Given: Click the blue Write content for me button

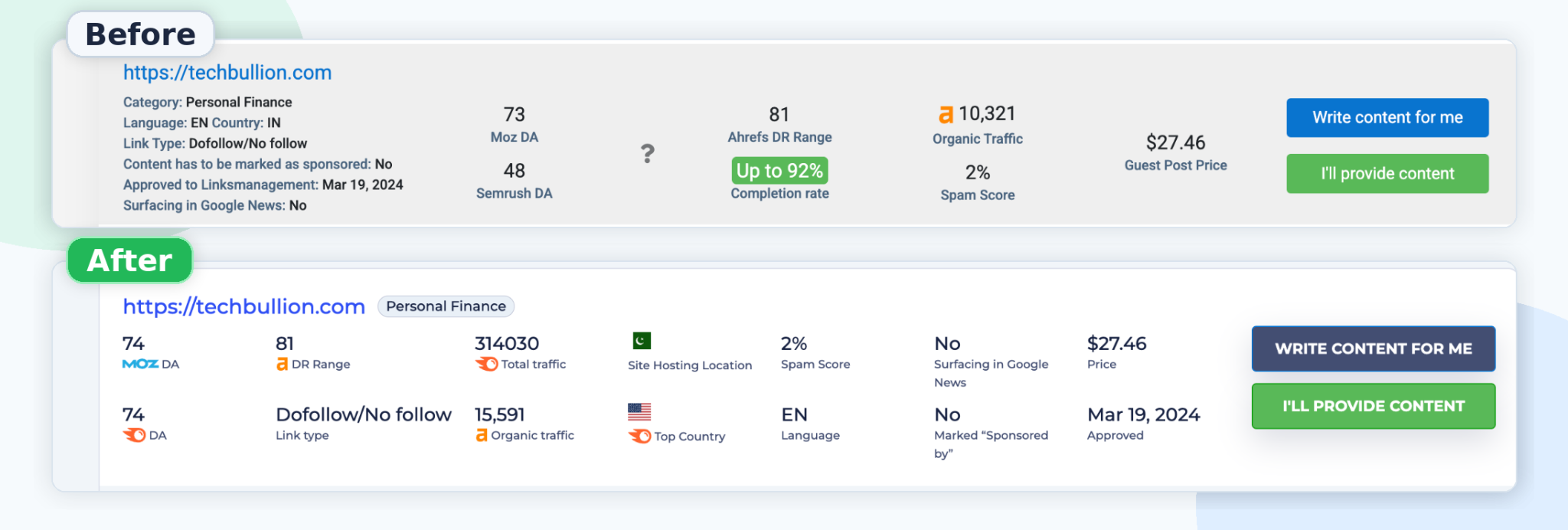Looking at the screenshot, I should pyautogui.click(x=1387, y=117).
